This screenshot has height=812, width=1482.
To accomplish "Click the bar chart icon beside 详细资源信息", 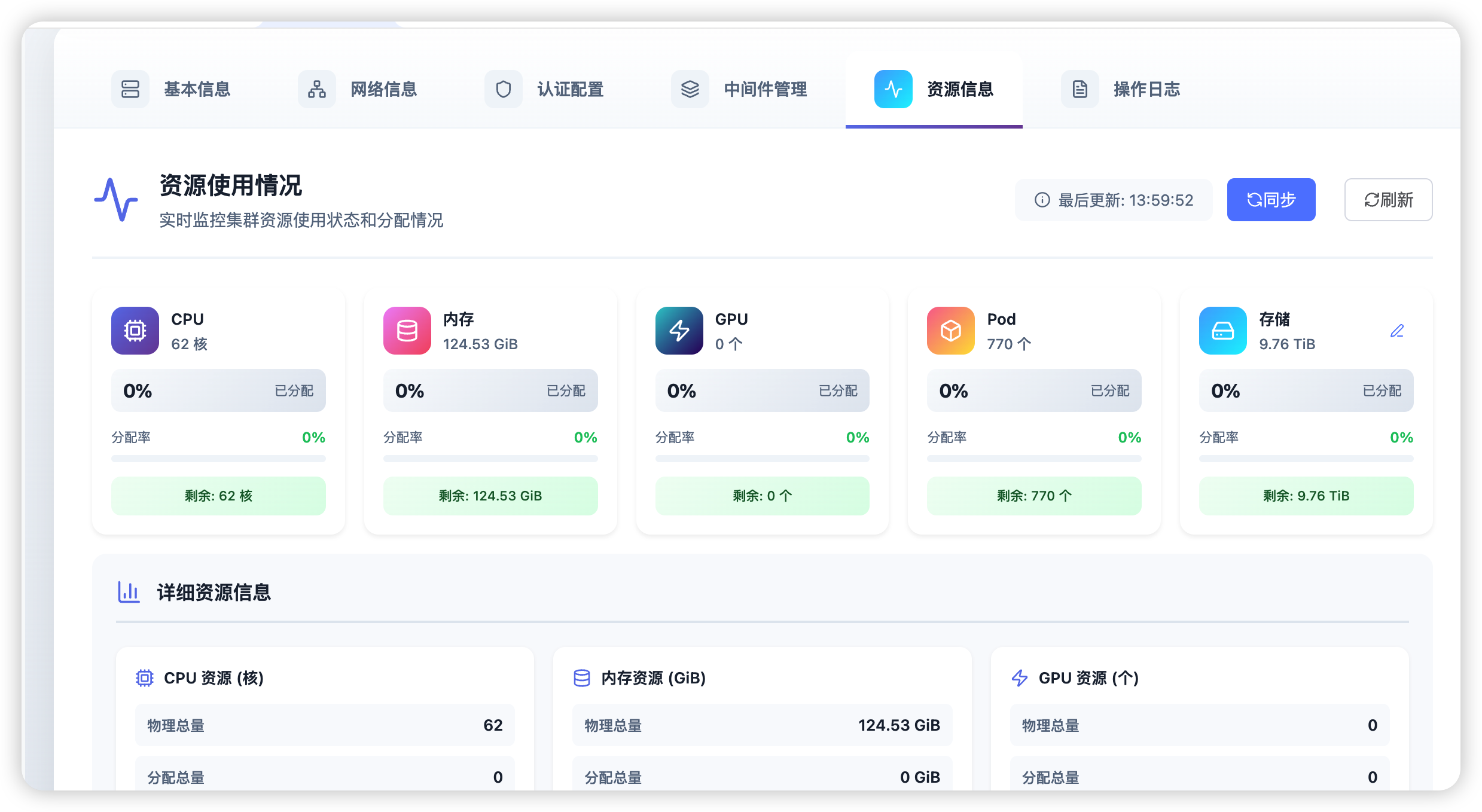I will pyautogui.click(x=129, y=592).
